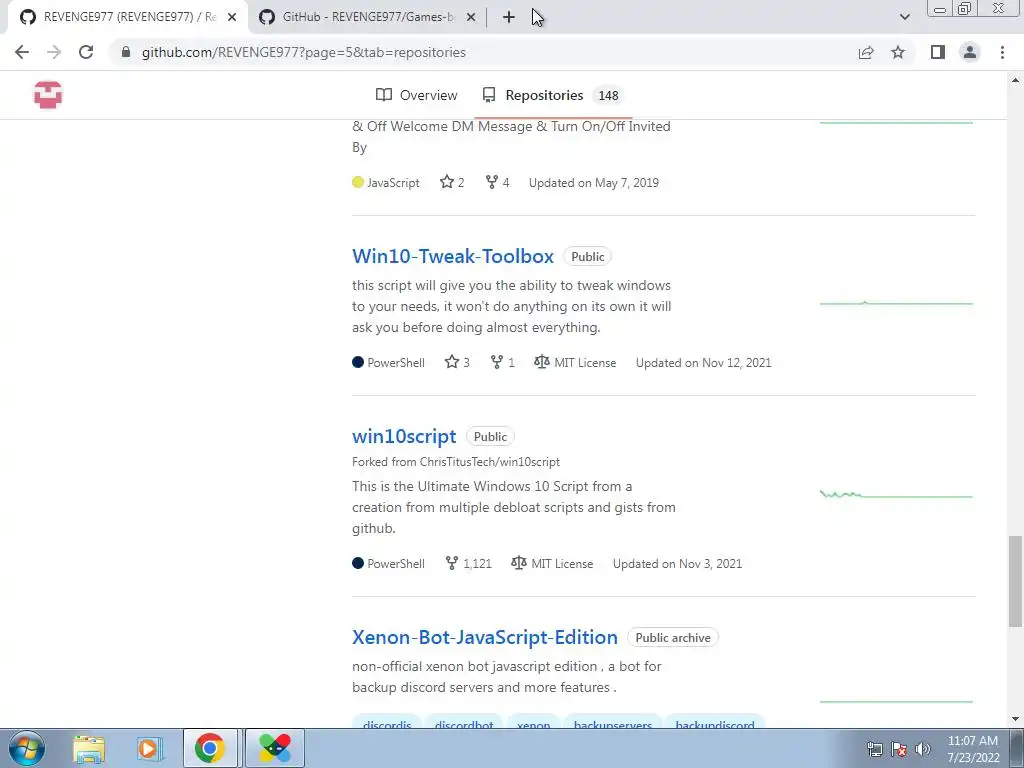Open the Win10-Tweak-Toolbox repository
1024x768 pixels.
coord(453,256)
